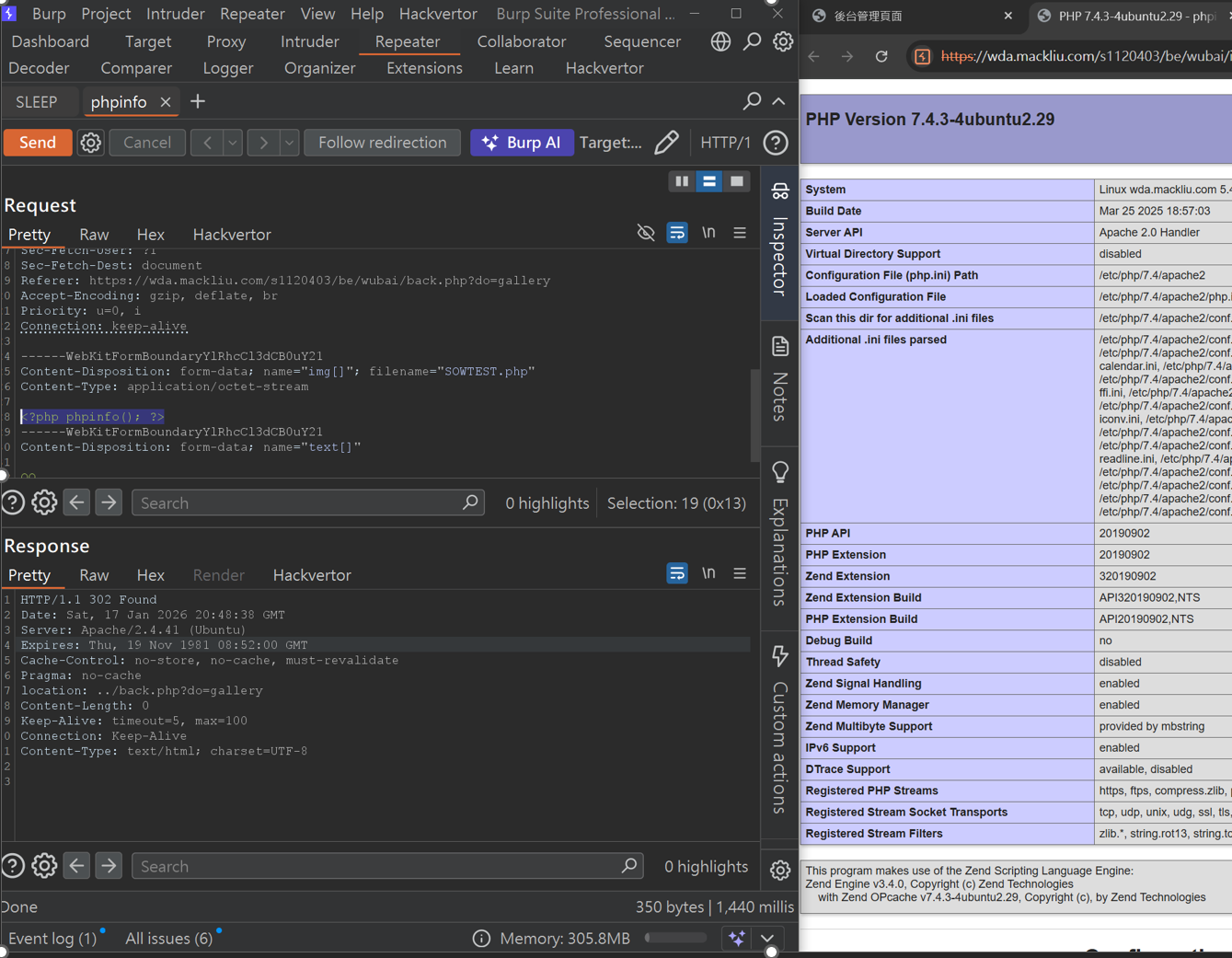Click the globe browser icon in top bar
Image resolution: width=1232 pixels, height=958 pixels.
[720, 41]
